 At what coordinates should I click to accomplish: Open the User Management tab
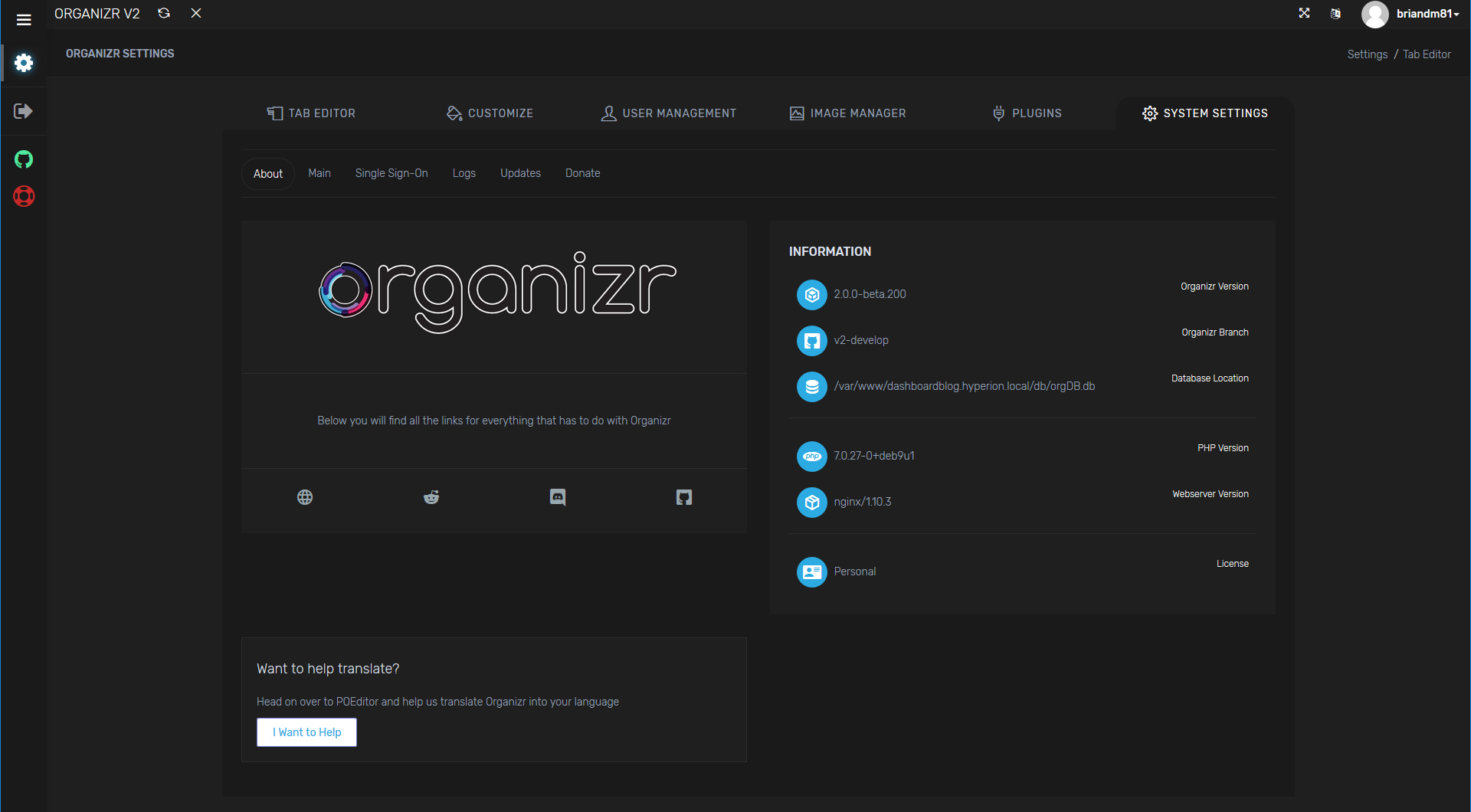pos(669,113)
